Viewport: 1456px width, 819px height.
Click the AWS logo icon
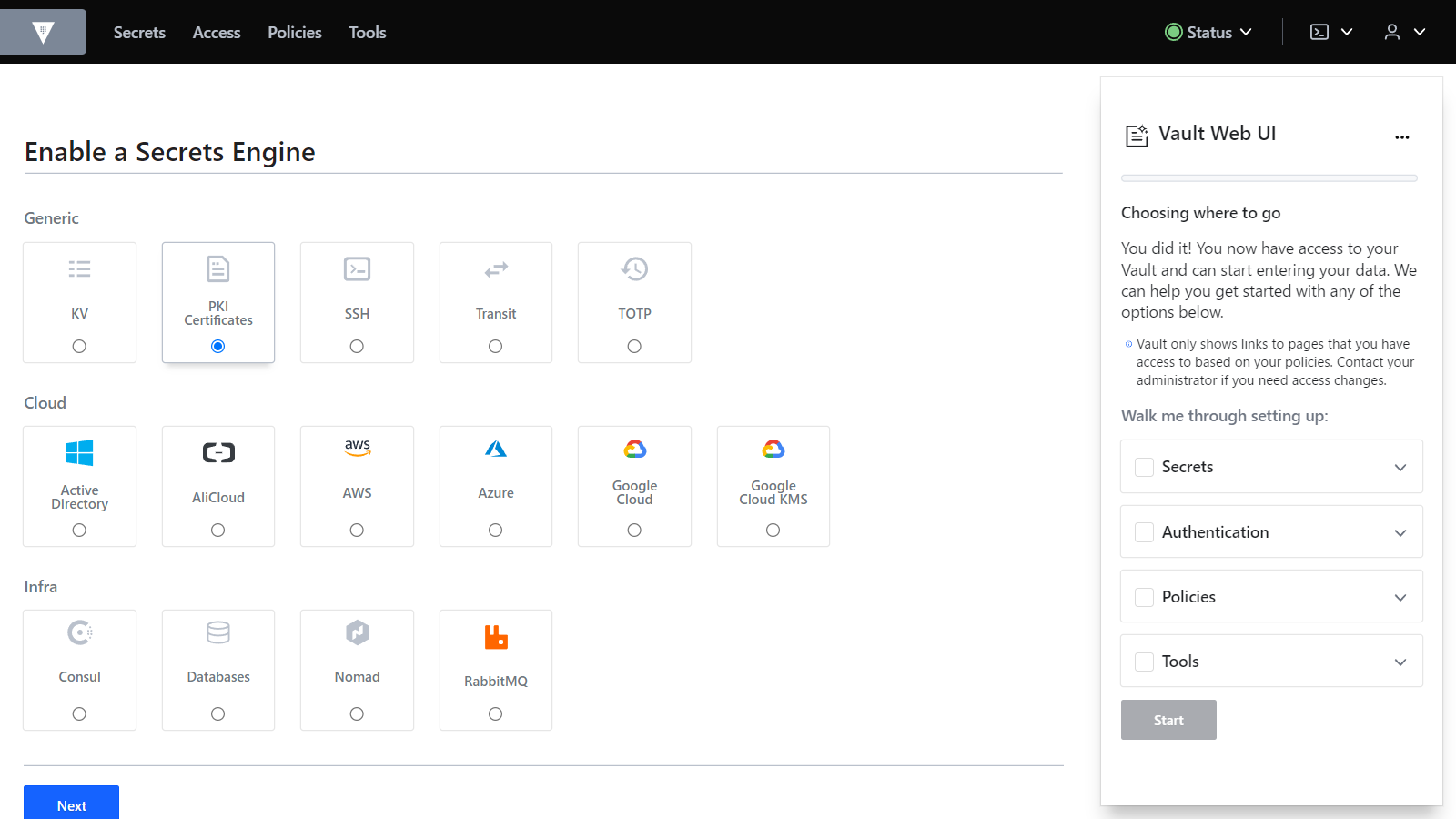click(357, 448)
